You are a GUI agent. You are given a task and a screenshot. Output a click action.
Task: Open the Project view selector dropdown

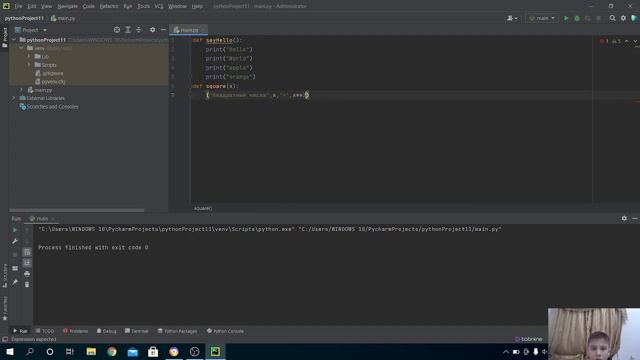click(31, 30)
